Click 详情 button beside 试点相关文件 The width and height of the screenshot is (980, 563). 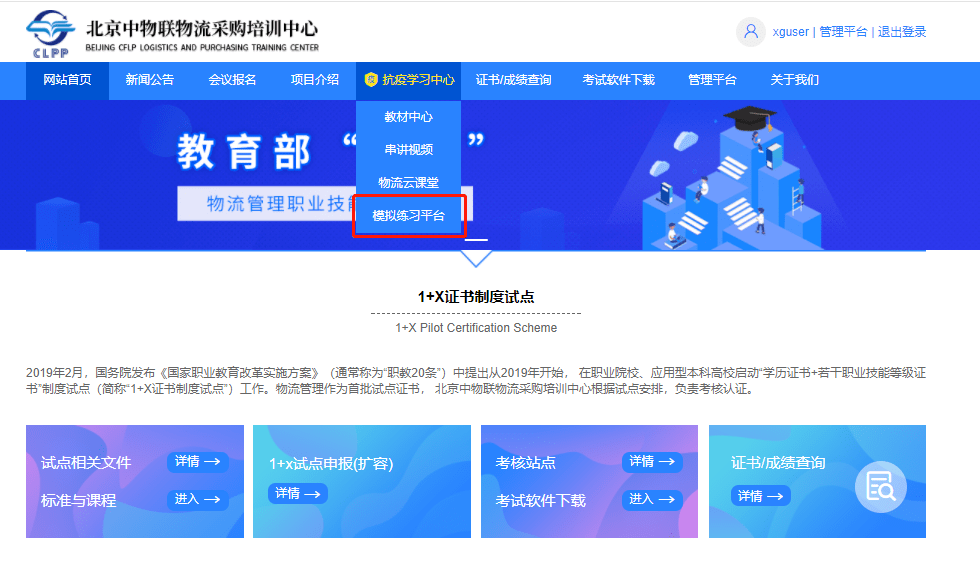click(x=197, y=462)
